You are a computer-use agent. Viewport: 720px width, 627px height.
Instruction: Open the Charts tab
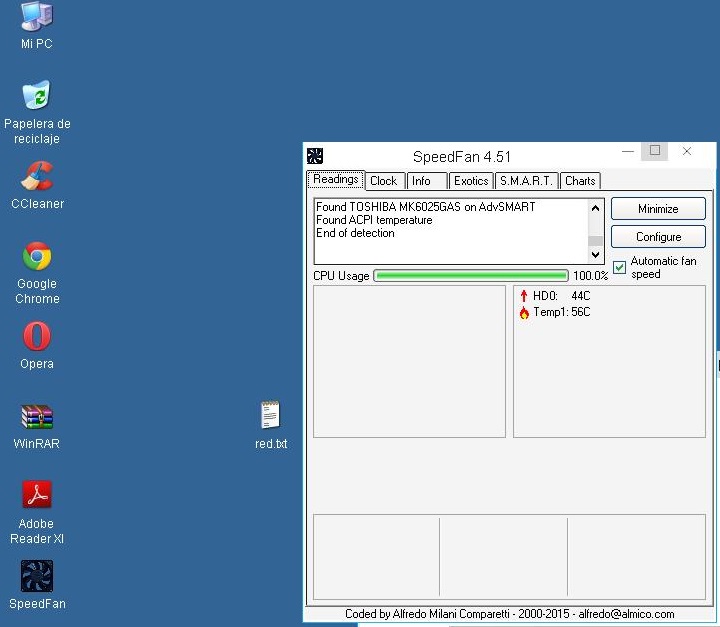pos(580,181)
